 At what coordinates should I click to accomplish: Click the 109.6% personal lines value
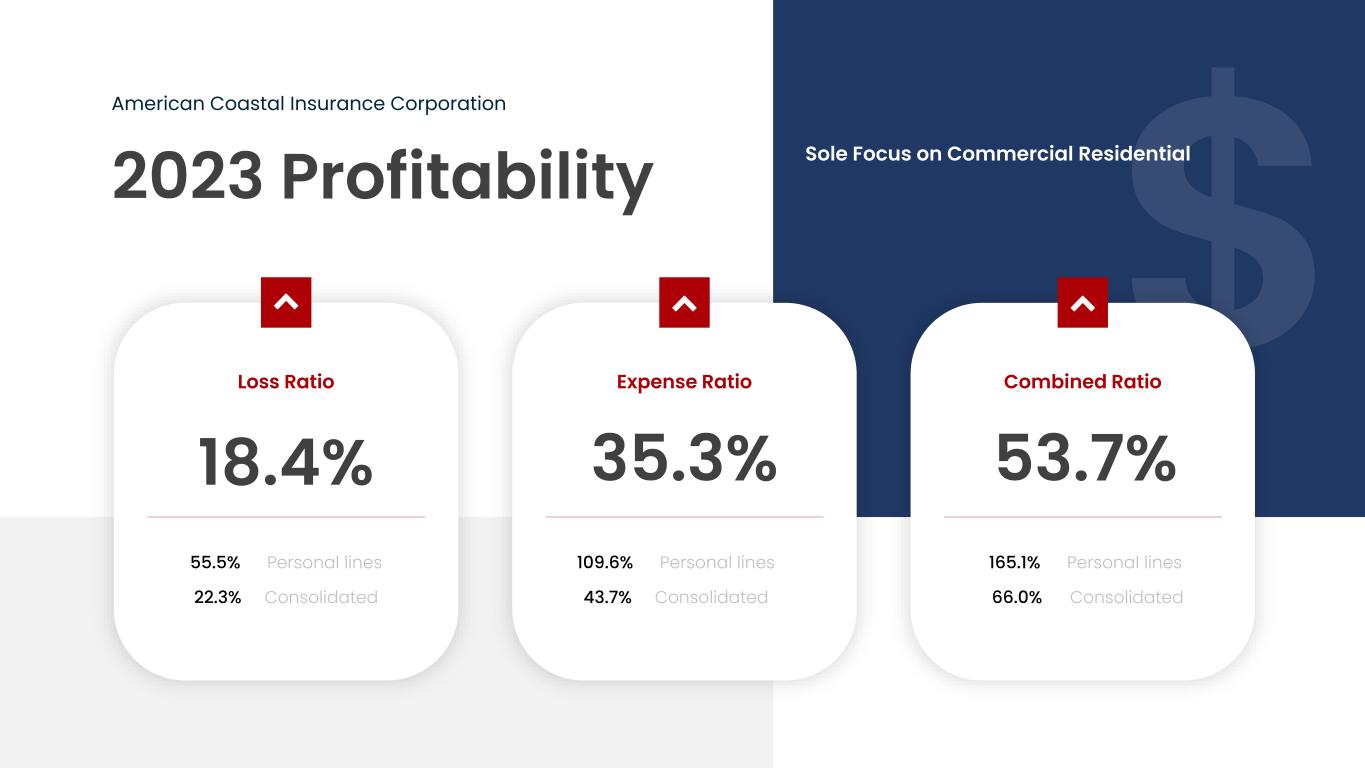[605, 563]
